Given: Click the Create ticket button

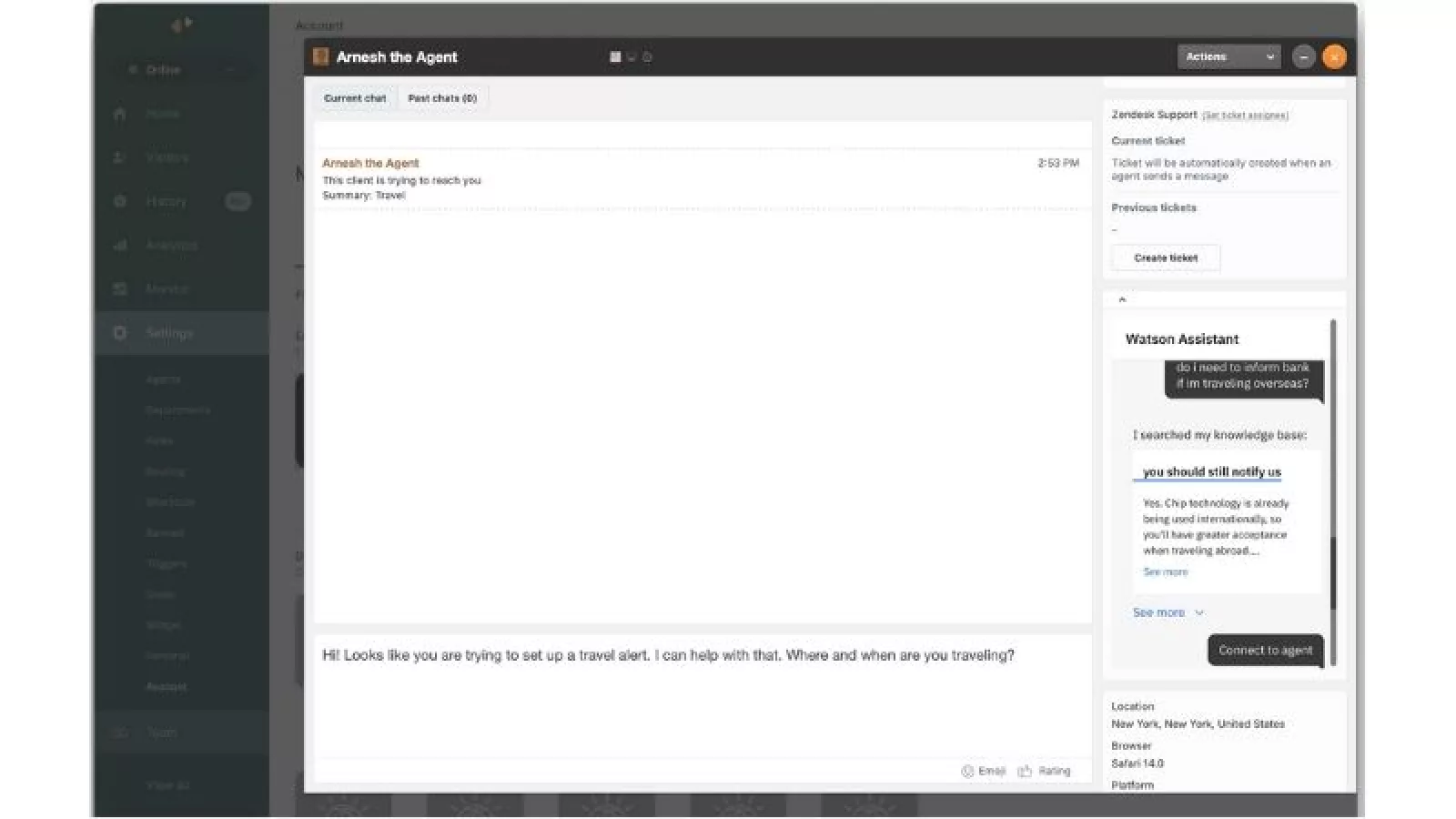Looking at the screenshot, I should (x=1166, y=258).
